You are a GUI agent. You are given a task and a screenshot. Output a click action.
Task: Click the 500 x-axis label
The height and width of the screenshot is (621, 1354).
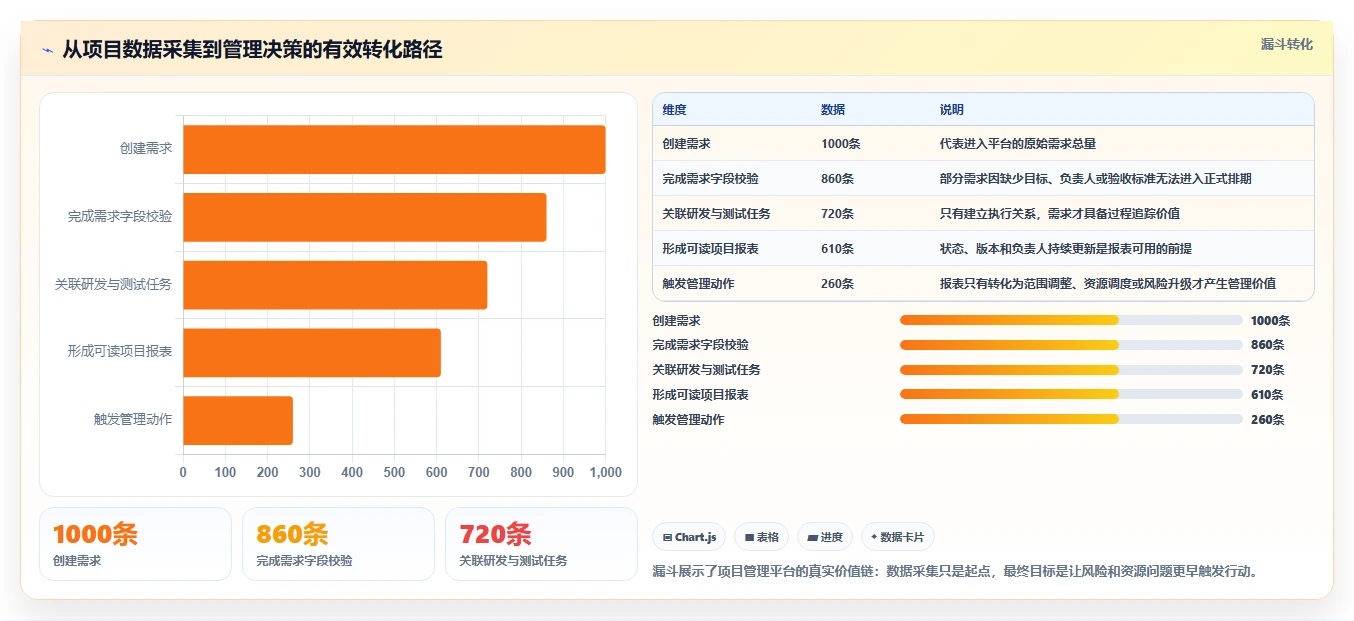[394, 472]
